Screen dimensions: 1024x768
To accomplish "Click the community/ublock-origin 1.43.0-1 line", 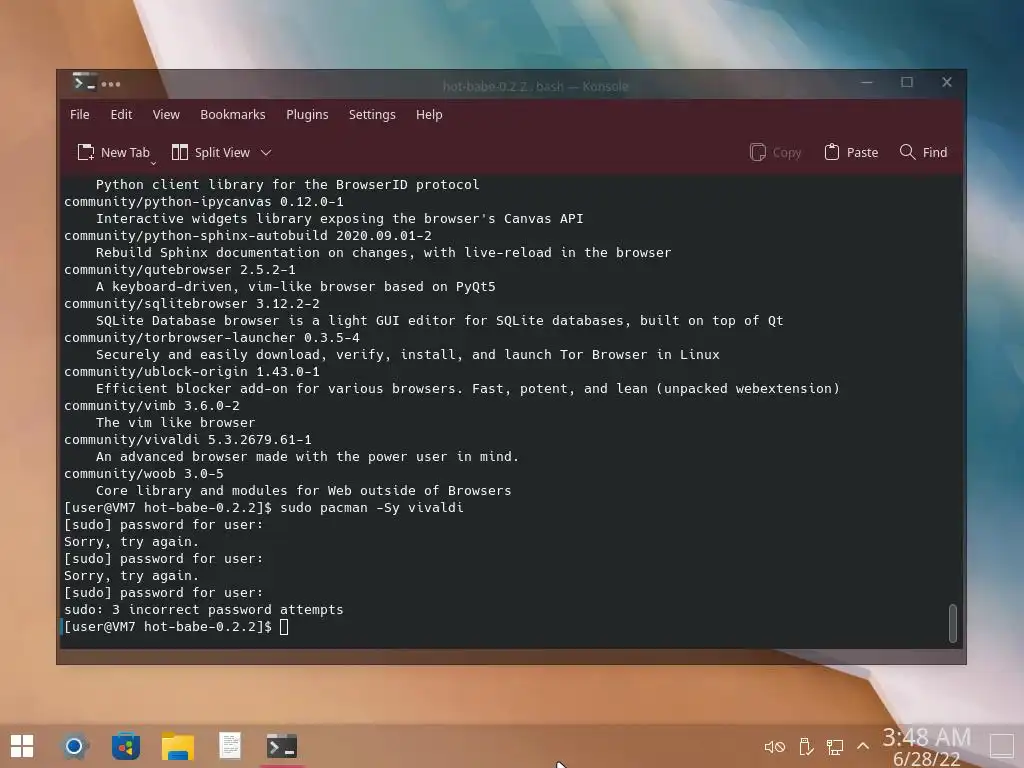I will pos(191,372).
